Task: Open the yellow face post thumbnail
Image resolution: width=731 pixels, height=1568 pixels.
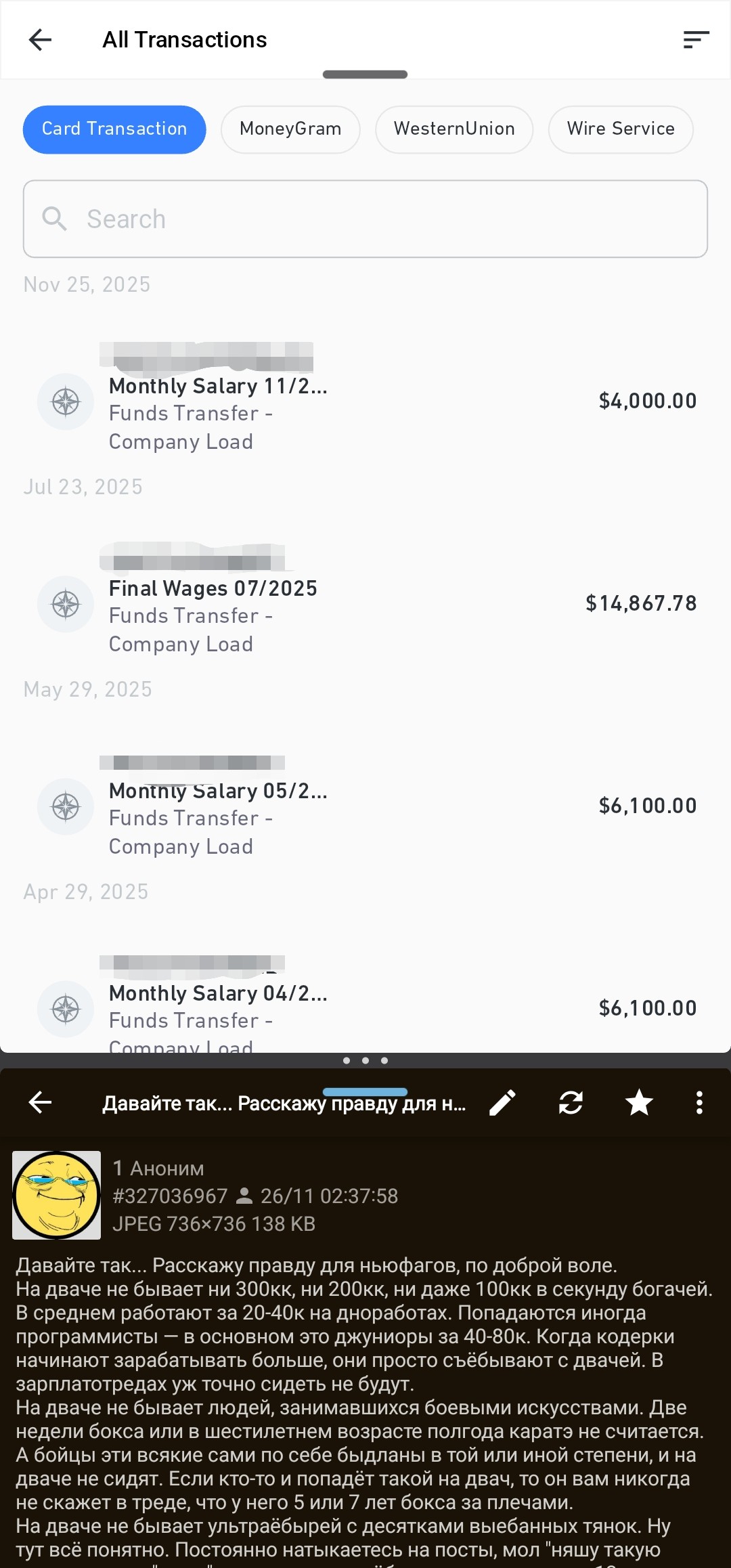Action: (x=57, y=1195)
